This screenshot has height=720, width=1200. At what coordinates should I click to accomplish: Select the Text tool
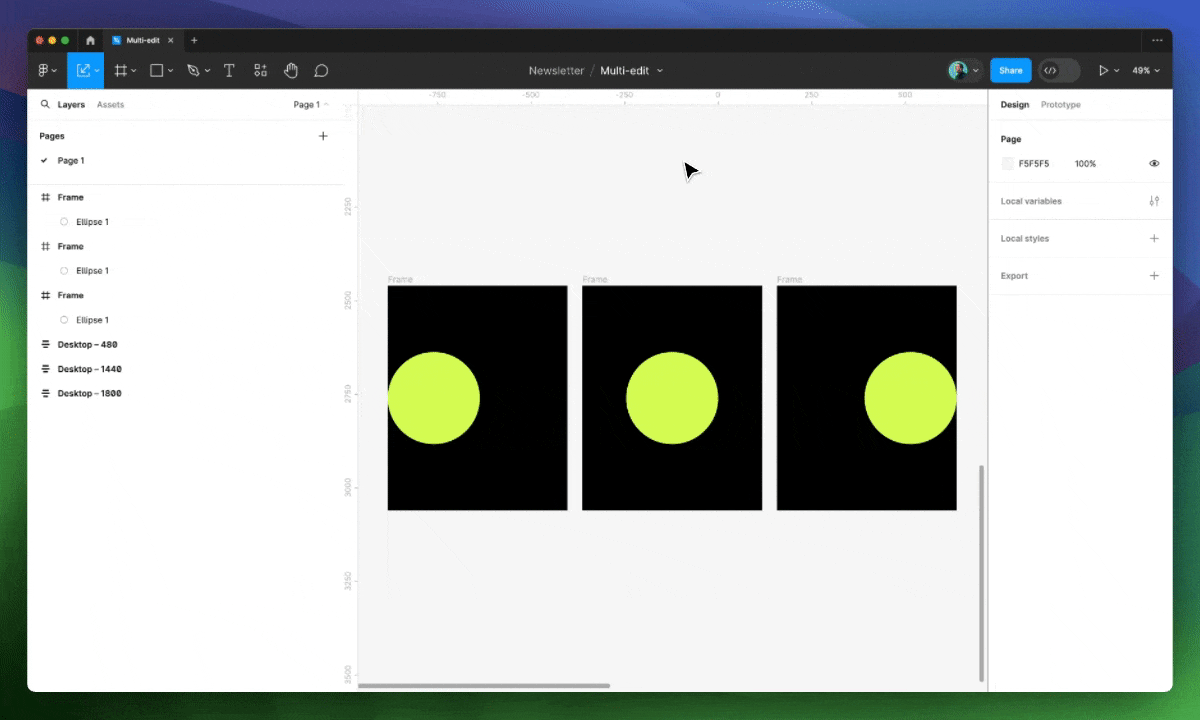click(x=229, y=71)
